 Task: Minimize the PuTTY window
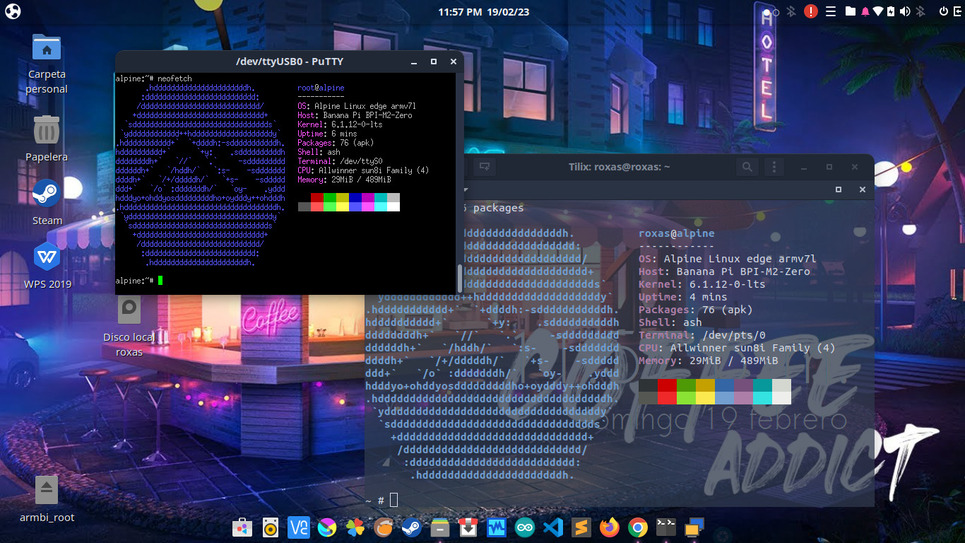tap(414, 62)
